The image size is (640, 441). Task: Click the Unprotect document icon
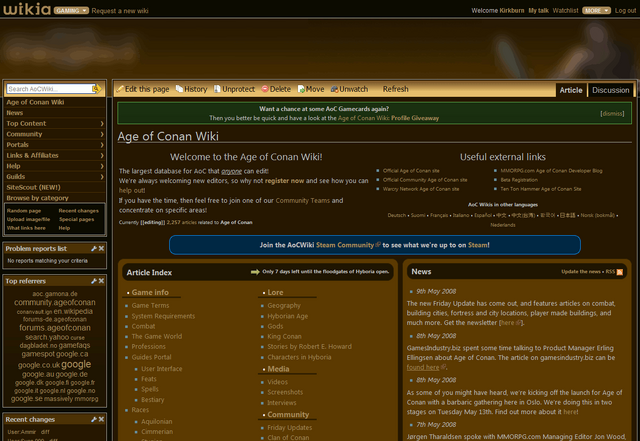coord(218,89)
